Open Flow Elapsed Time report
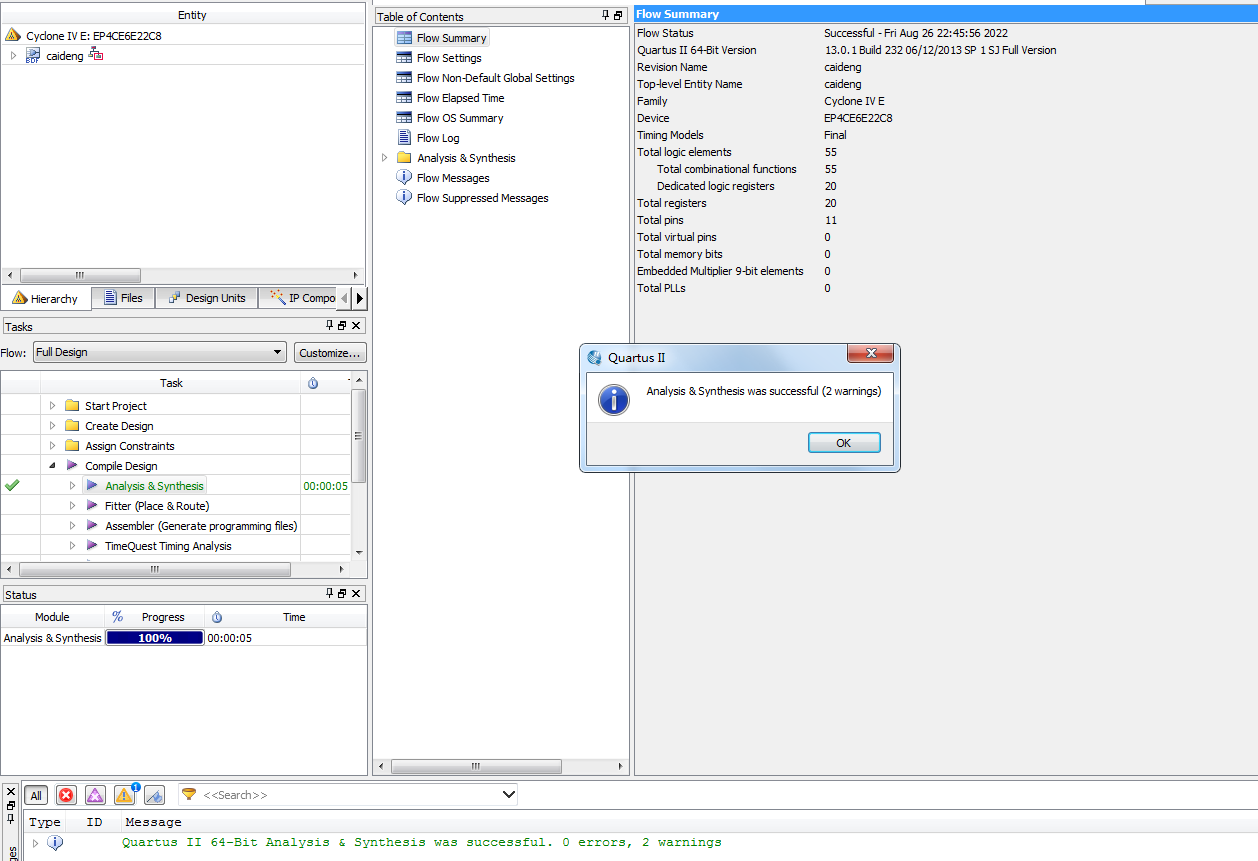 click(460, 98)
